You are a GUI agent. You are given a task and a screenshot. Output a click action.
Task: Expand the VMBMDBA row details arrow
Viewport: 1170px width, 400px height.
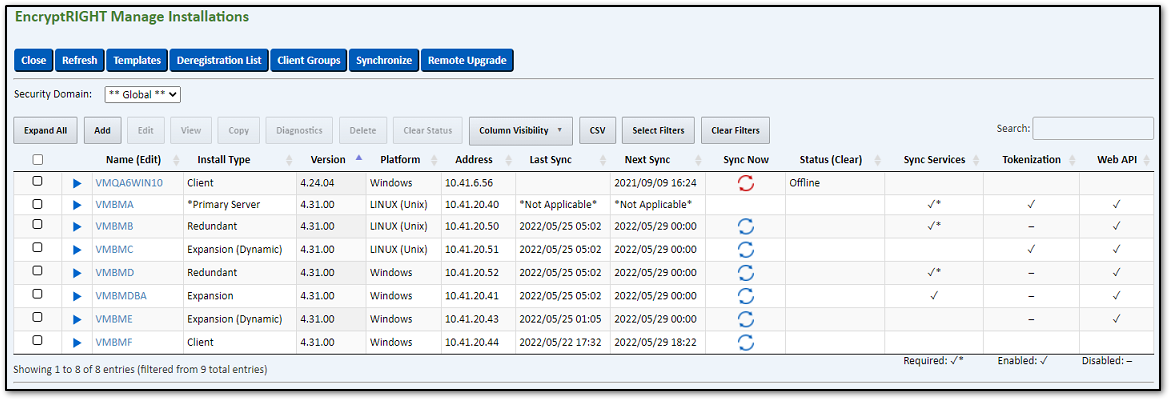coord(78,296)
